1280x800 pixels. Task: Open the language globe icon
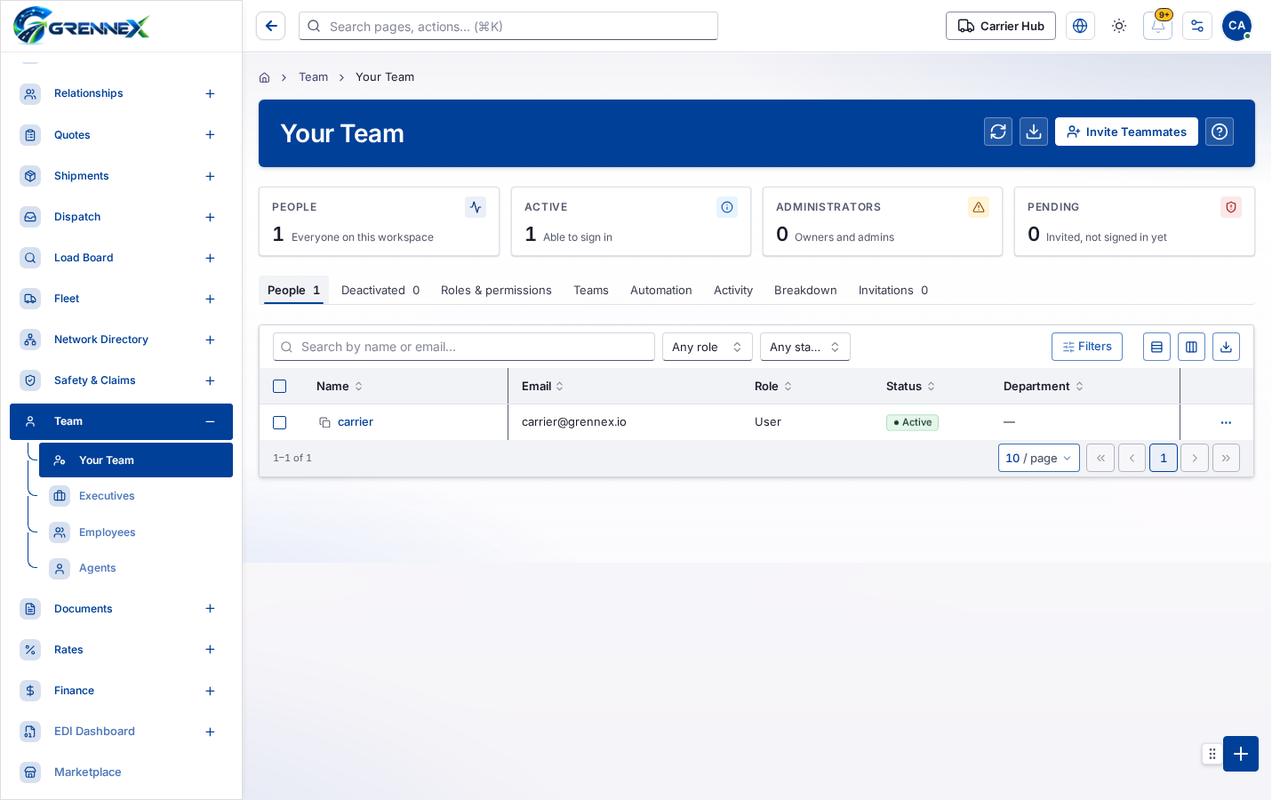[1080, 26]
